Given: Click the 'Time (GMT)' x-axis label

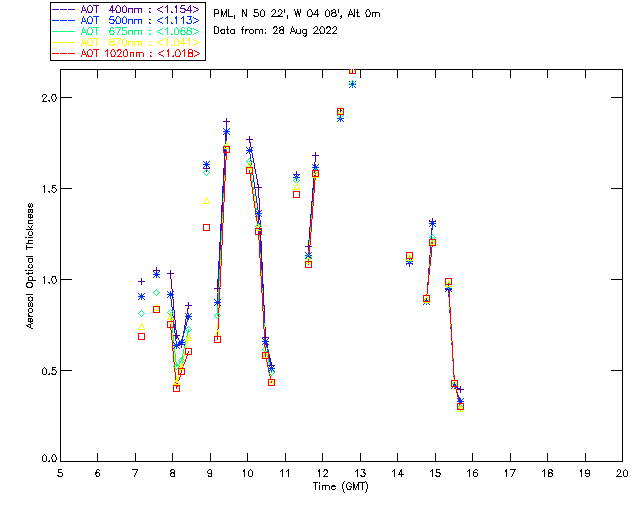Looking at the screenshot, I should coord(340,487).
